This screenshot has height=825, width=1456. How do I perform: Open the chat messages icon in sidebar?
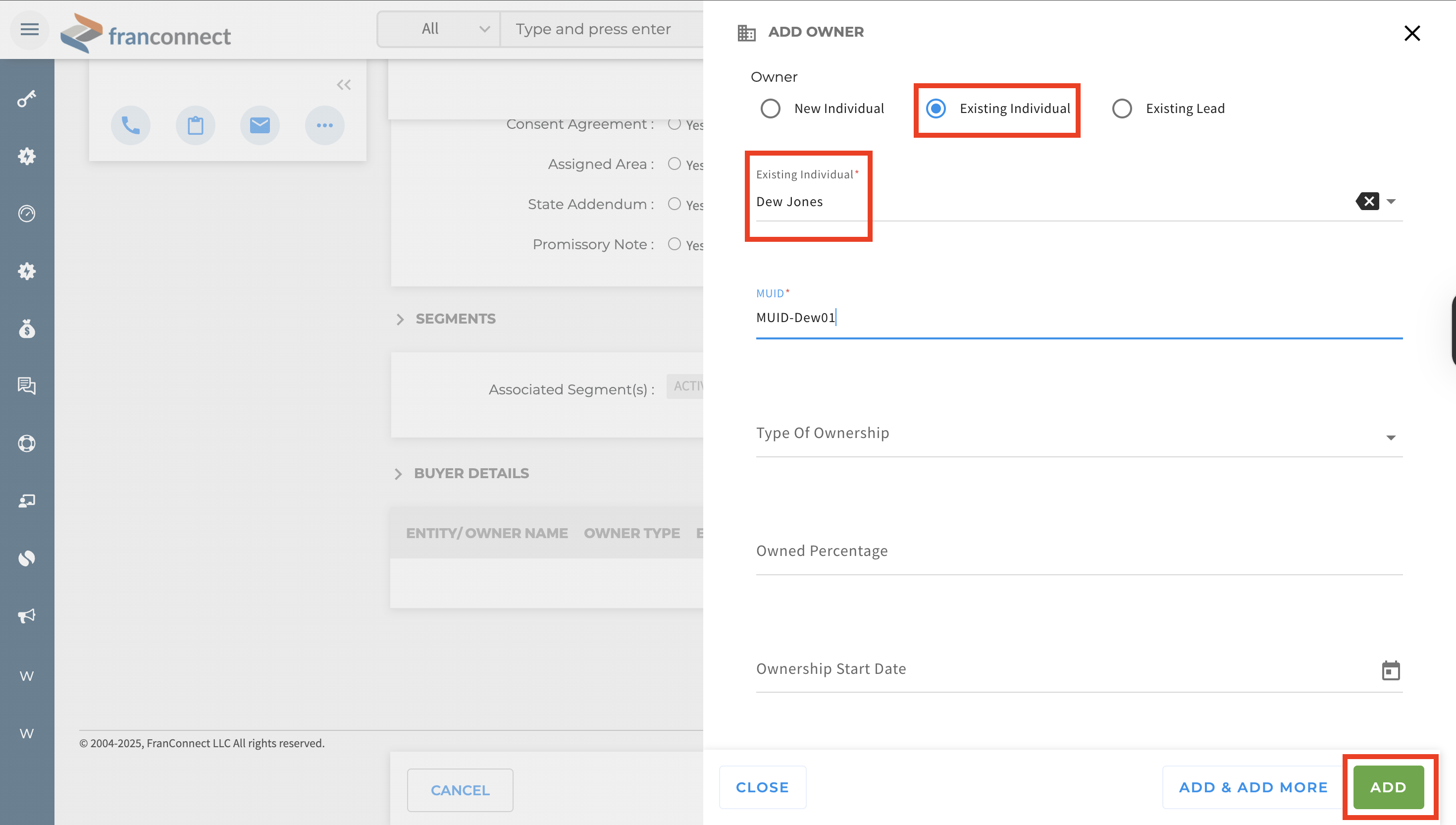coord(27,386)
